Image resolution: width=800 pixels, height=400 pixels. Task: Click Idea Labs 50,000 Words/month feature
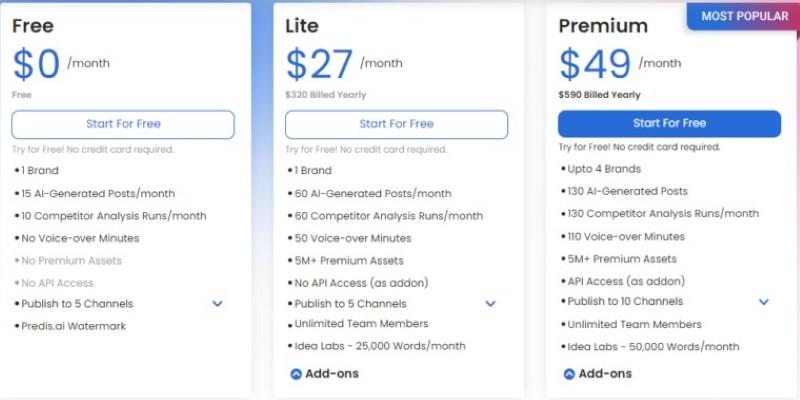click(x=652, y=347)
